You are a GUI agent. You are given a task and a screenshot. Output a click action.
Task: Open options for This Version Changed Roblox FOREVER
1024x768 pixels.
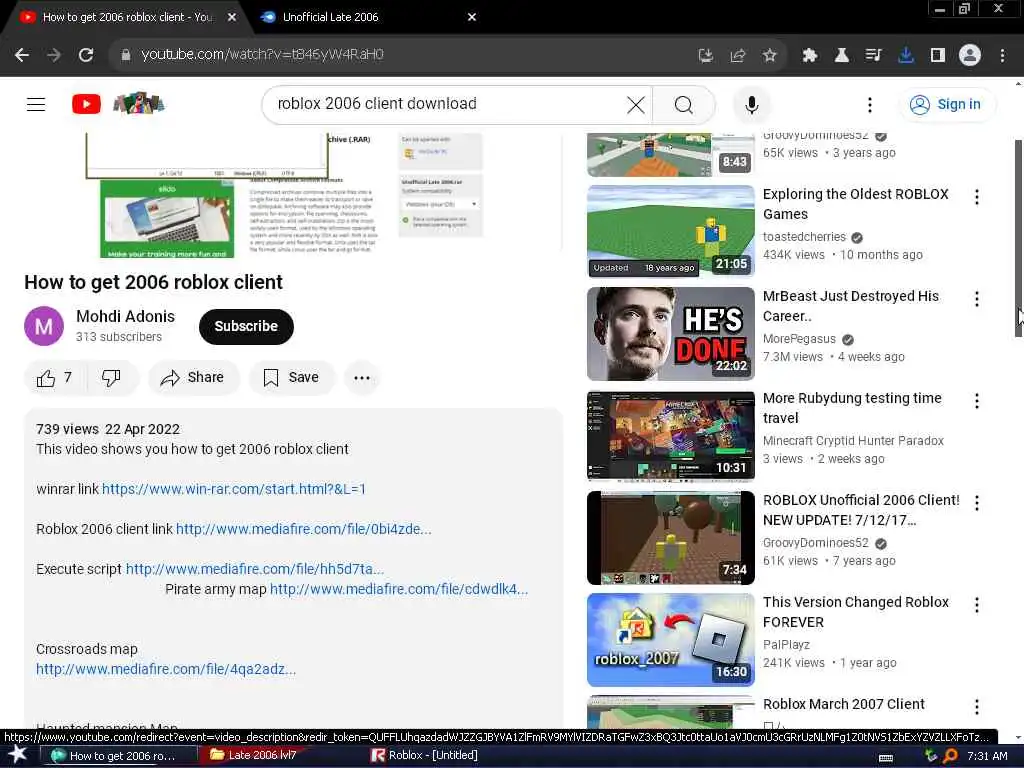point(976,605)
